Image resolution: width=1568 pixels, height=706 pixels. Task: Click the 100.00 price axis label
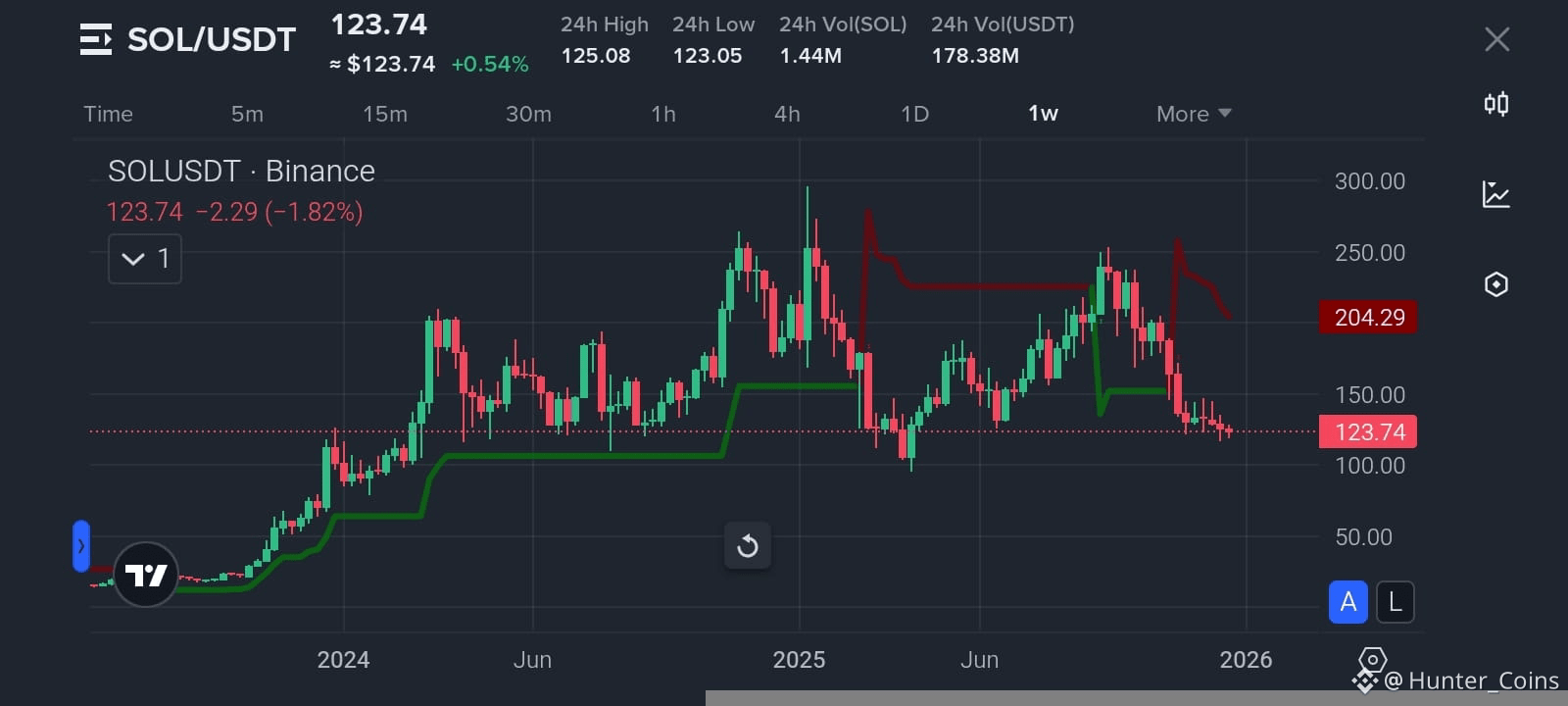point(1370,466)
